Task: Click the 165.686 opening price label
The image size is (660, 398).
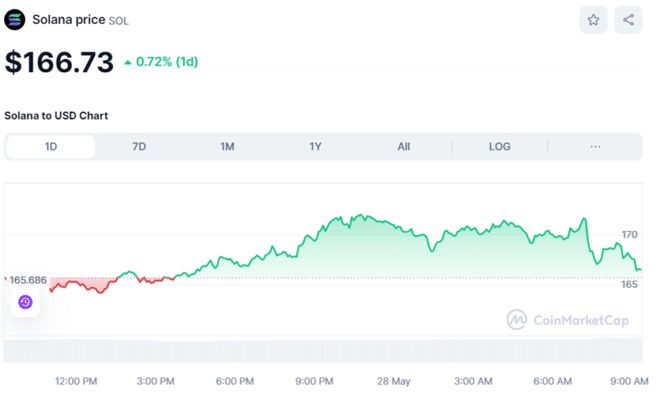Action: tap(28, 280)
